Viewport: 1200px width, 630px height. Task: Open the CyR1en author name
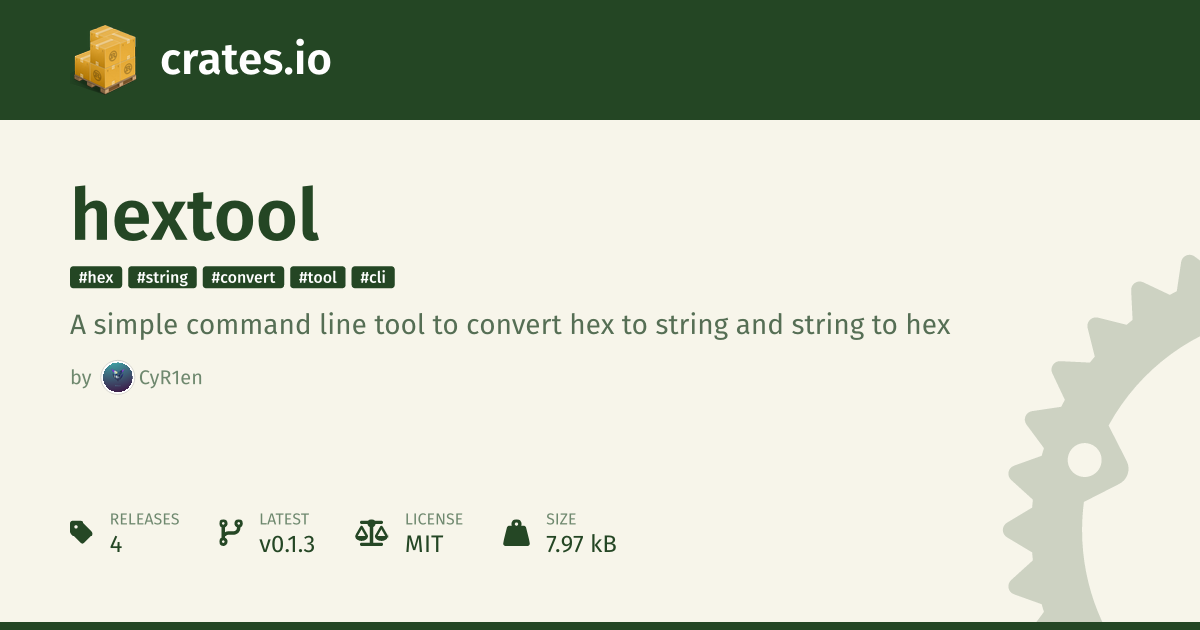click(170, 378)
